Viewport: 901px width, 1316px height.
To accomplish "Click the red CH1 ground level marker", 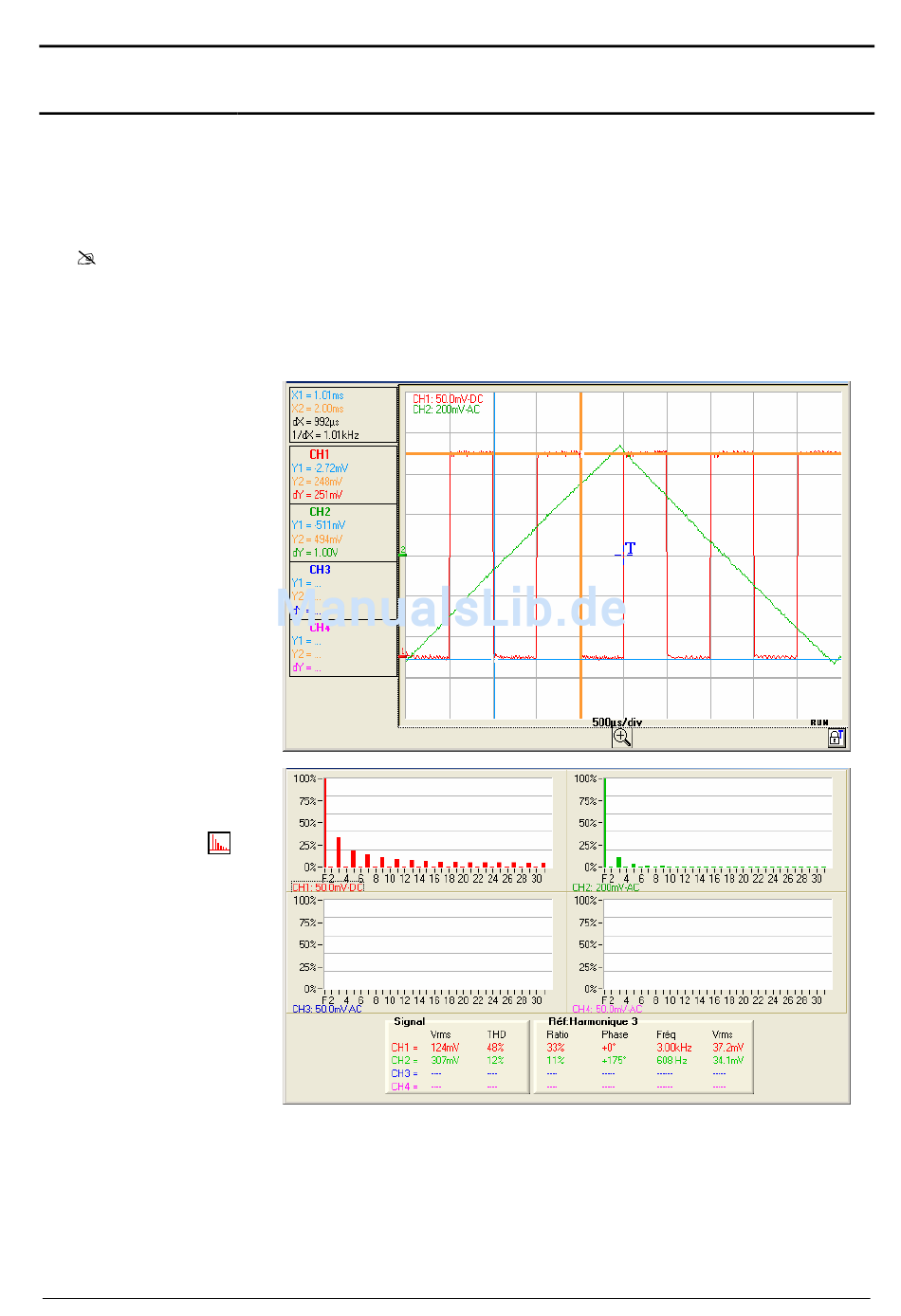I will pos(402,653).
